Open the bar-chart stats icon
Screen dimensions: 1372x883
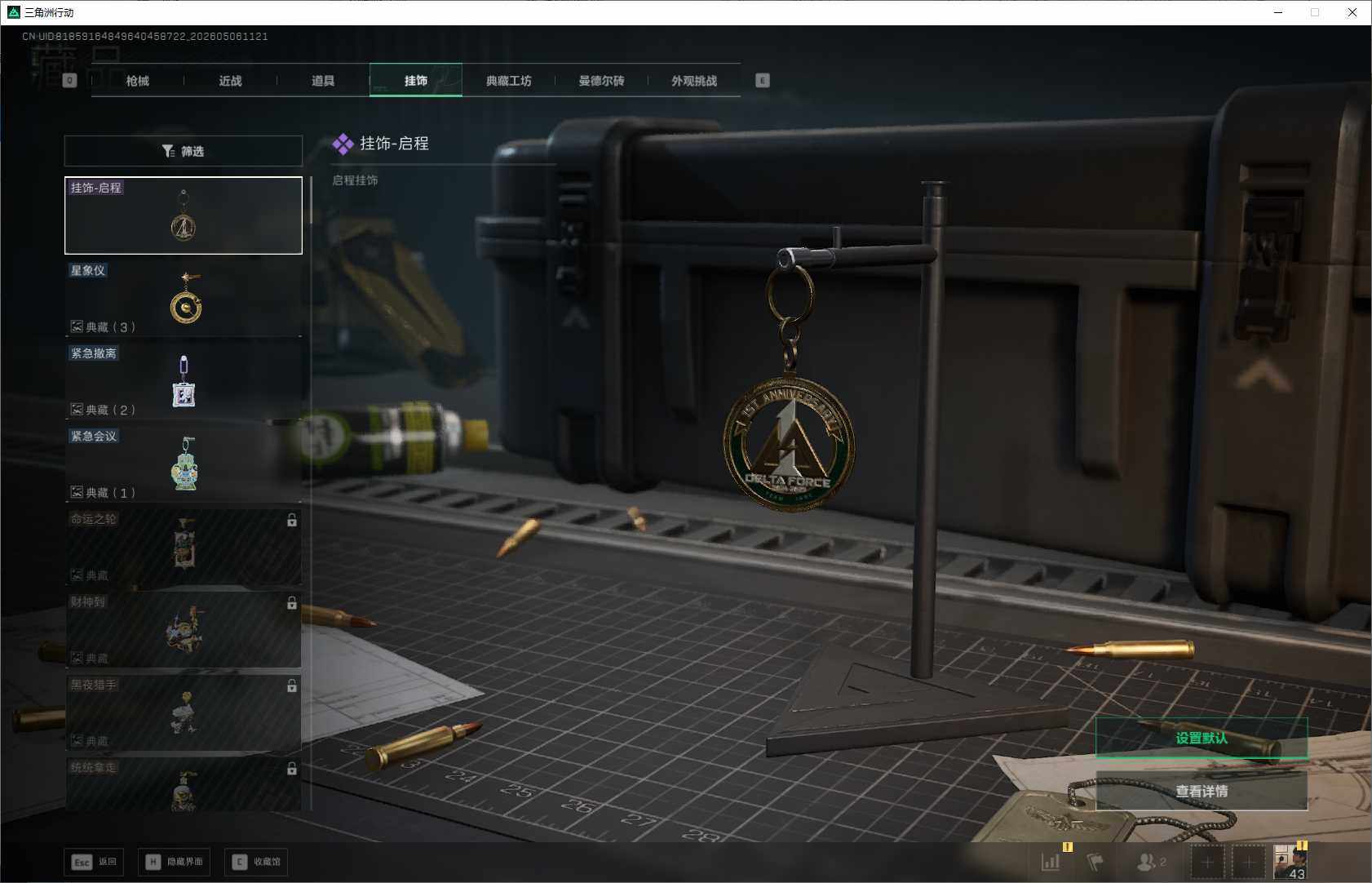click(x=1051, y=861)
